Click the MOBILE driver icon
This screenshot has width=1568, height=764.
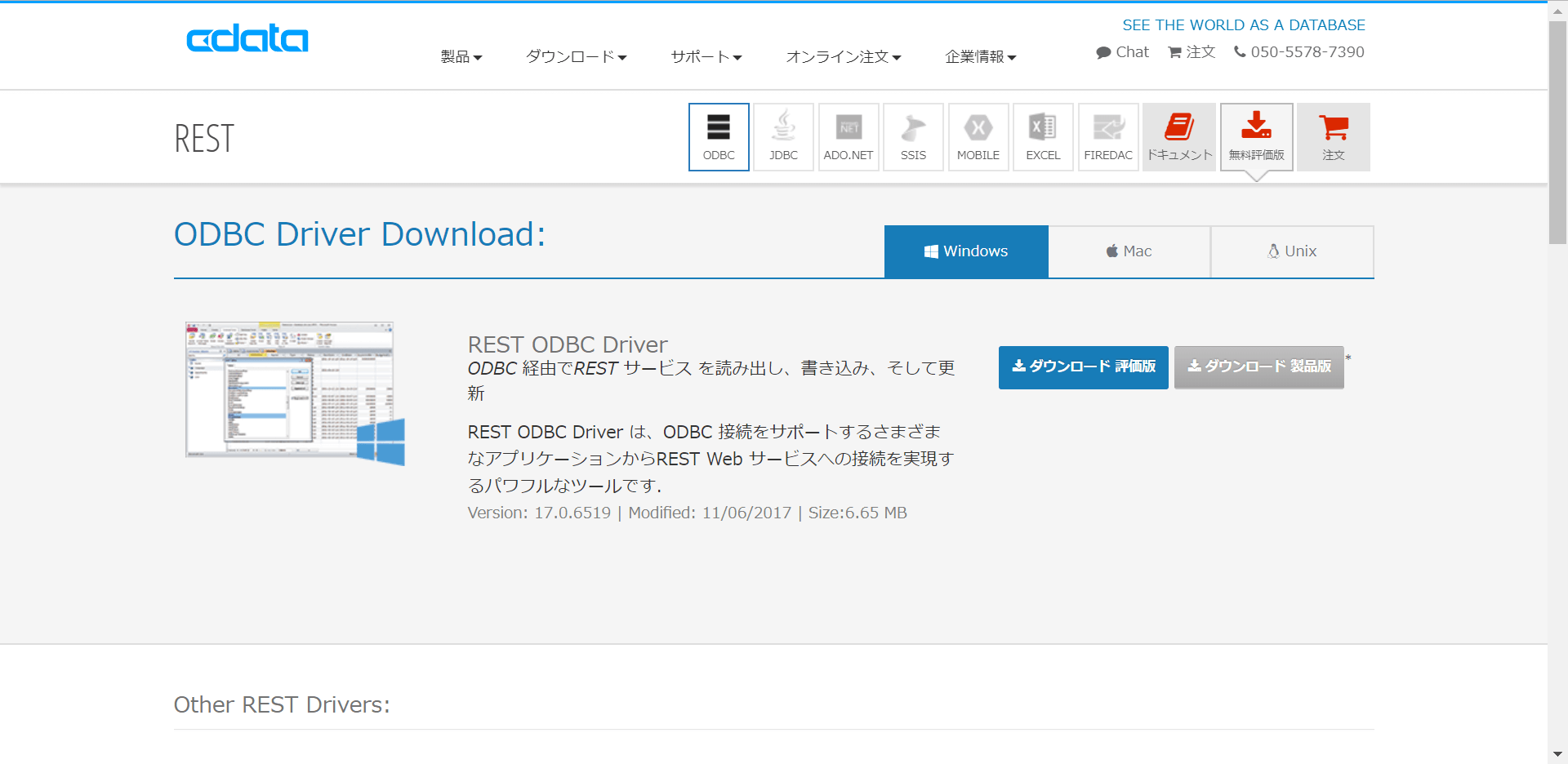978,136
